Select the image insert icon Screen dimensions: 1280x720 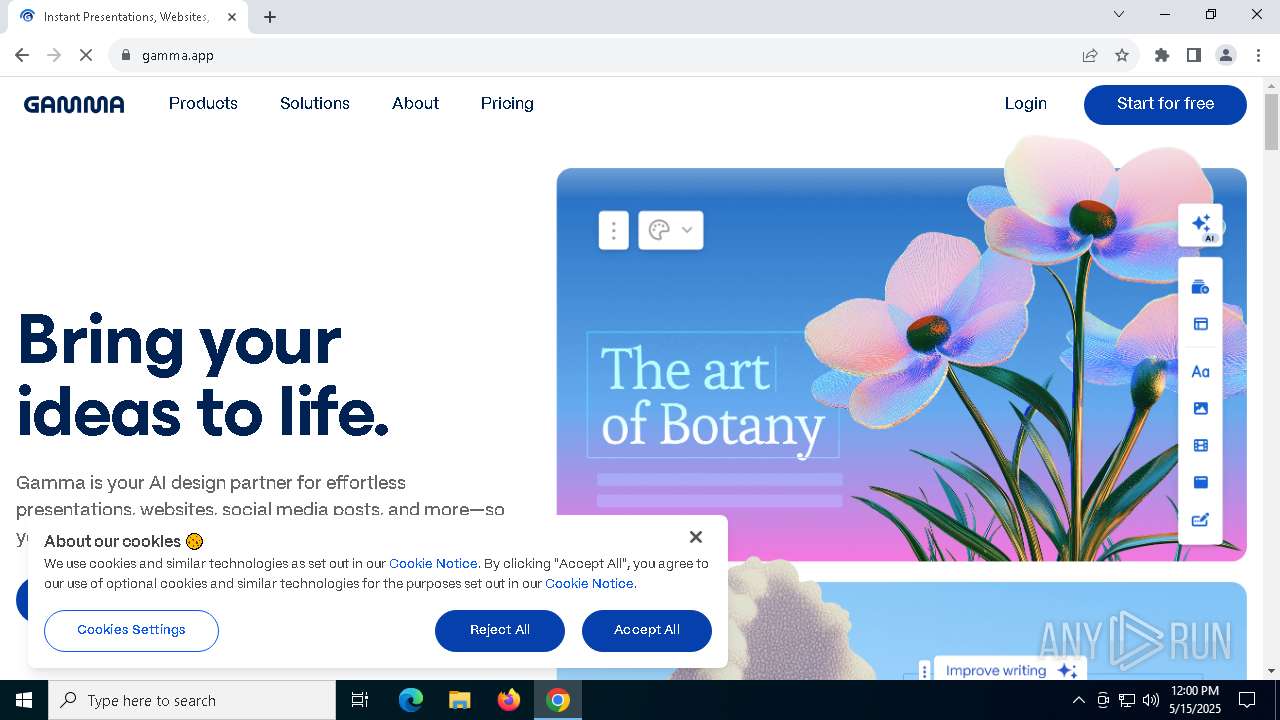pos(1201,408)
